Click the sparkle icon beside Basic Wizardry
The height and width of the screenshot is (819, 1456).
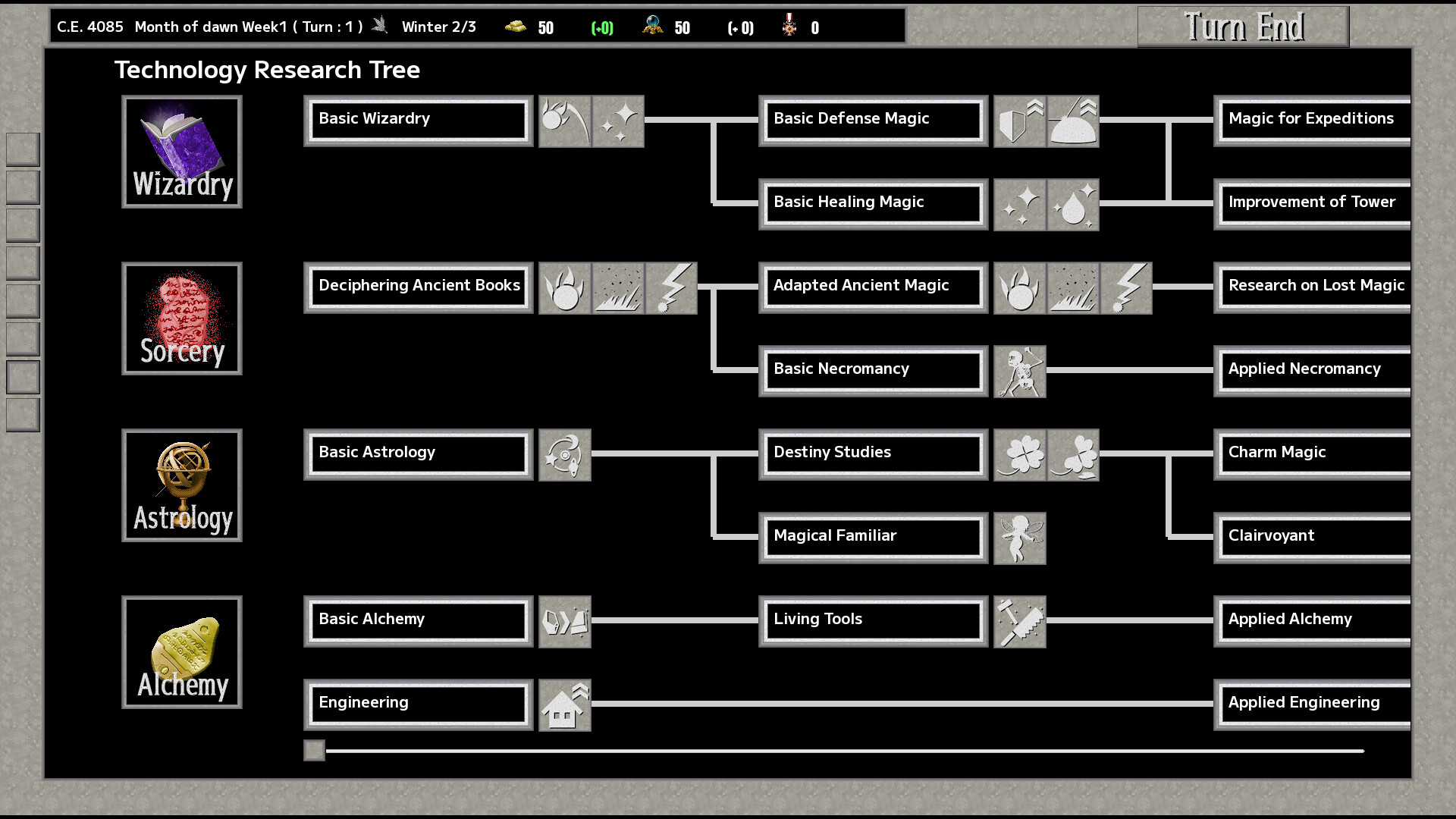pyautogui.click(x=618, y=121)
